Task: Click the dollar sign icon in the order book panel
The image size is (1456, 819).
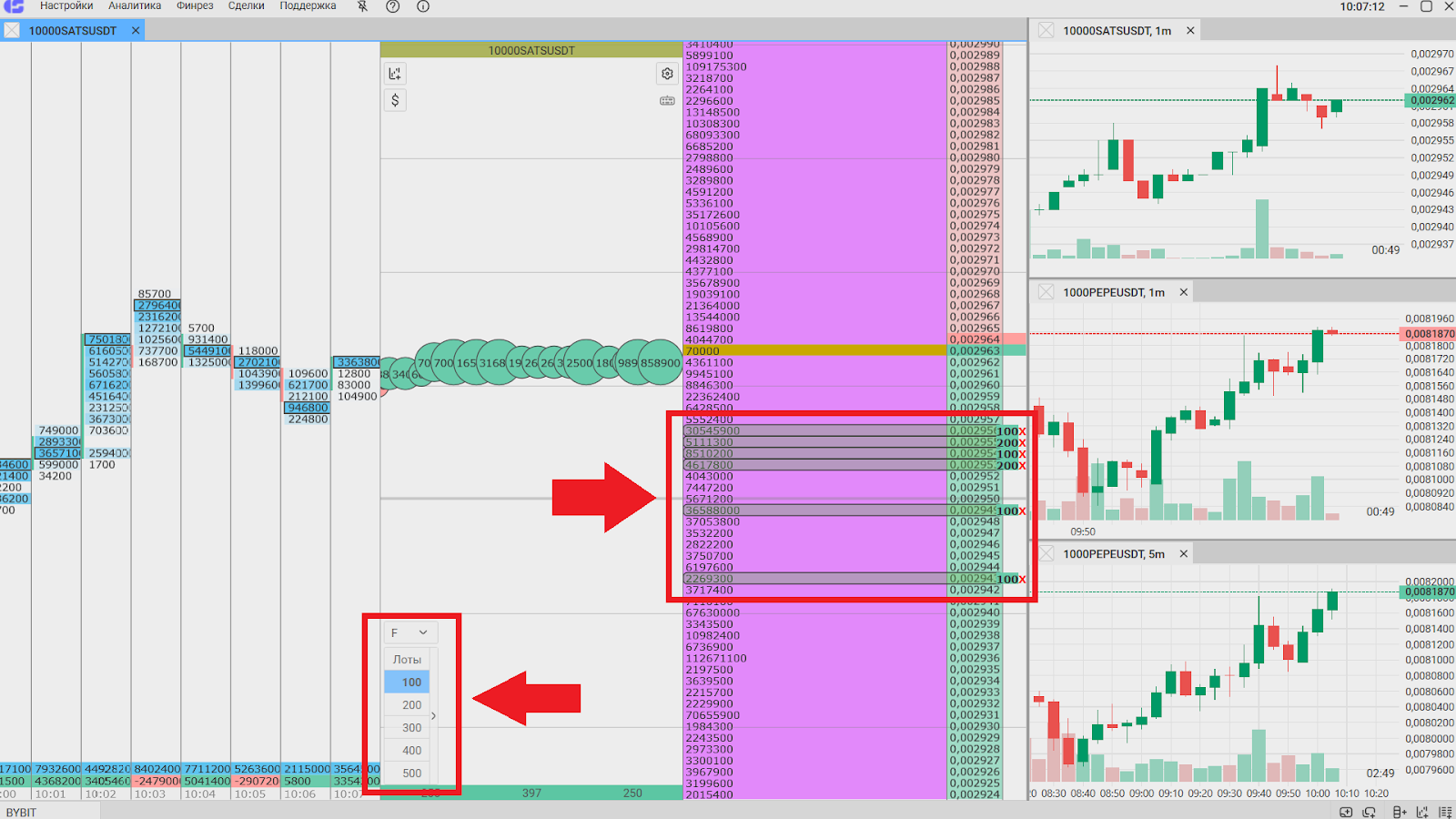Action: [x=395, y=100]
